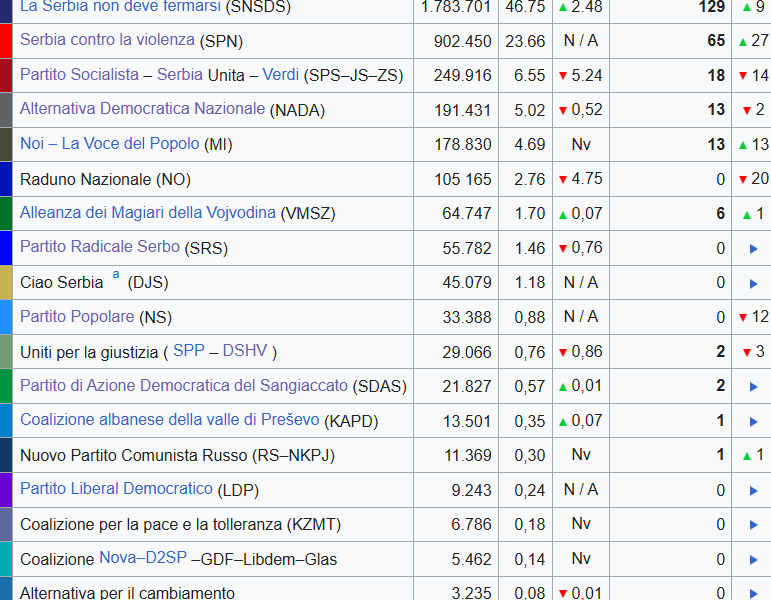
Task: Click the blue arrow in the KAPD row
Action: point(753,422)
